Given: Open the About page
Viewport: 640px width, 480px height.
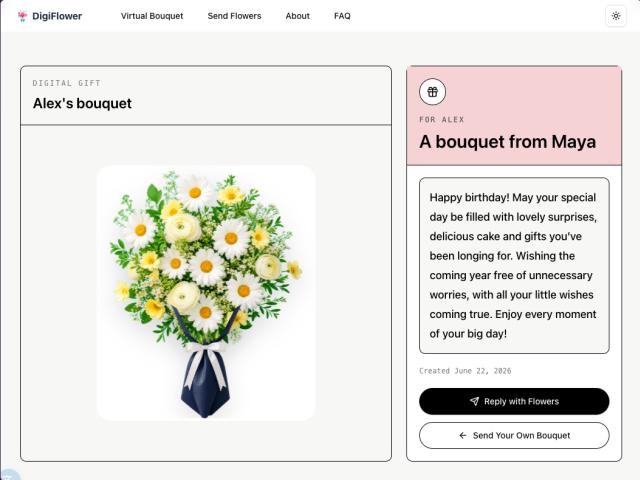Looking at the screenshot, I should (298, 16).
